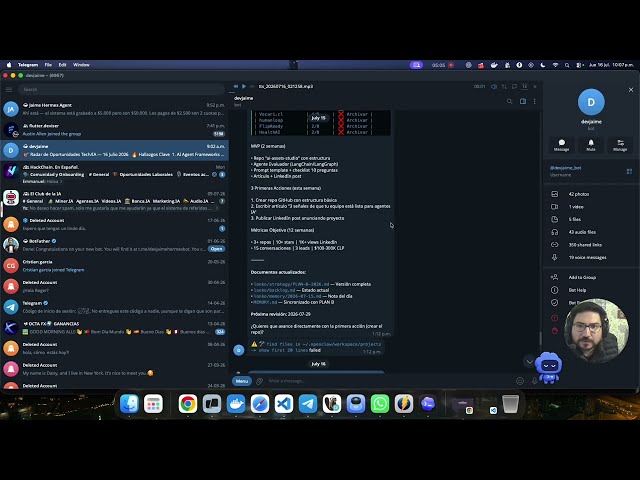640x480 pixels.
Task: Open Visual Studio Code from the dock
Action: point(284,404)
